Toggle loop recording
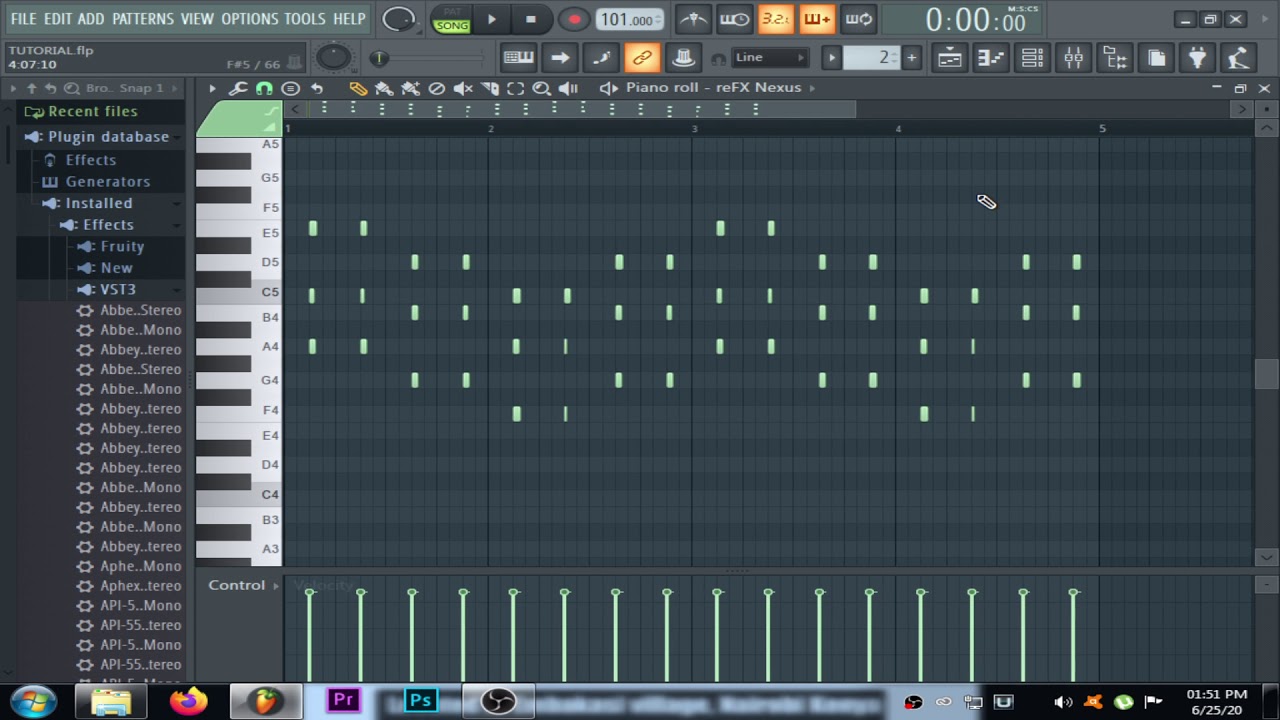This screenshot has height=720, width=1280. coord(858,19)
